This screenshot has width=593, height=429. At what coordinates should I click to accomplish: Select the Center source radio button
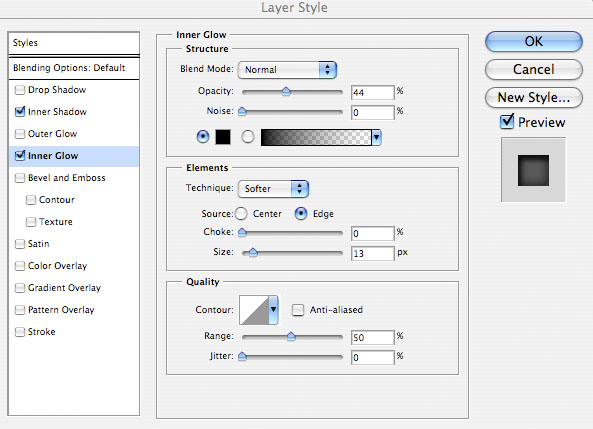[241, 214]
